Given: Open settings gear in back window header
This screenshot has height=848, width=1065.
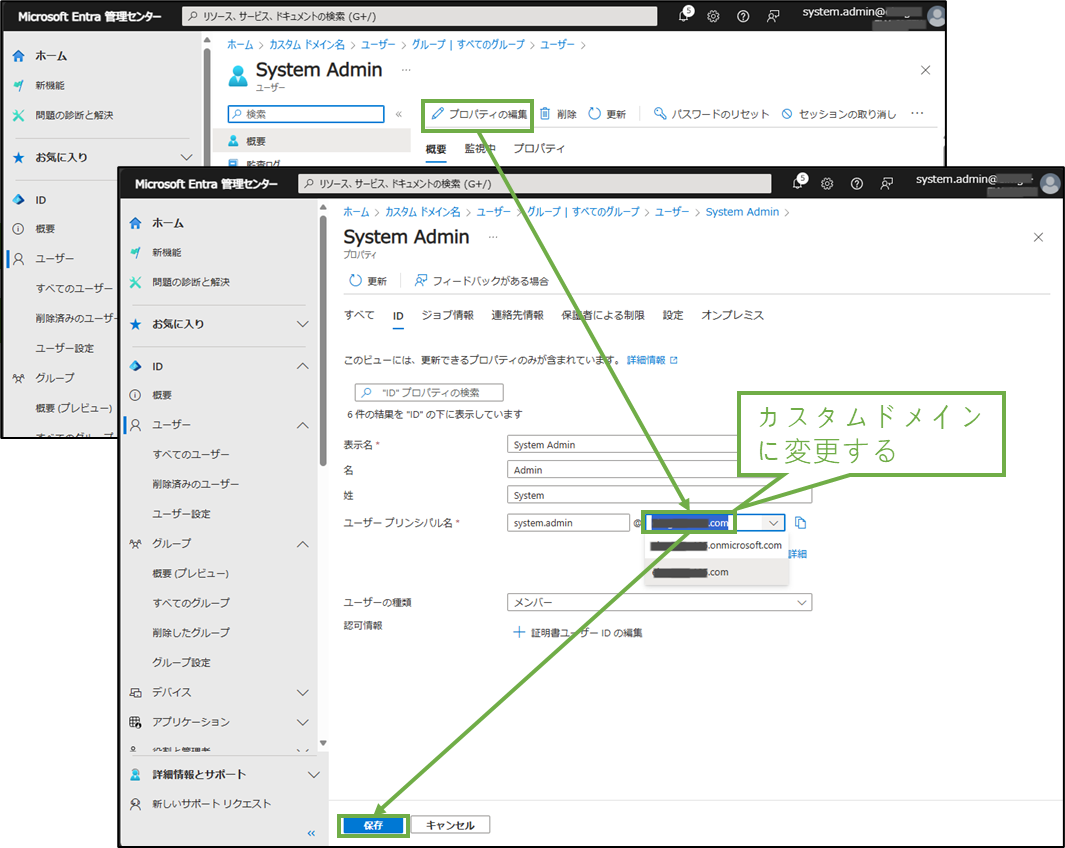Looking at the screenshot, I should (x=713, y=16).
